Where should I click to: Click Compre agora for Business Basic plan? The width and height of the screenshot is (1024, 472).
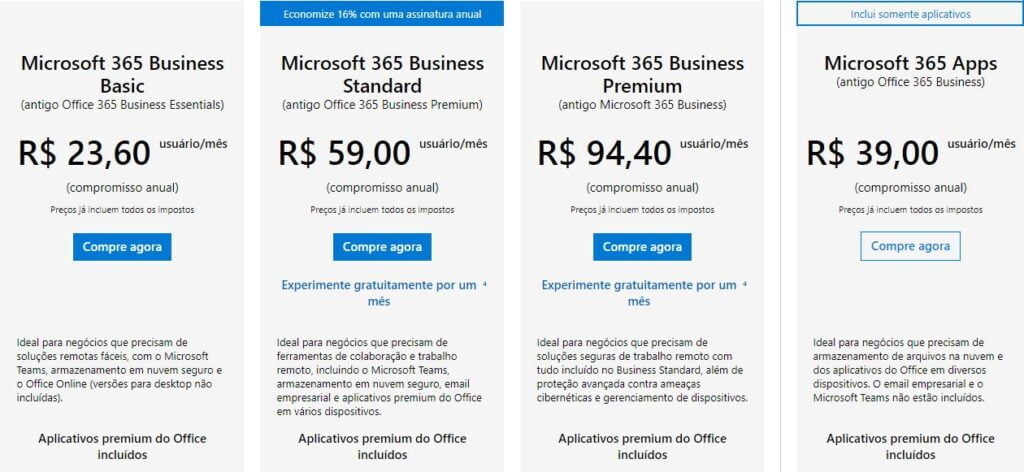coord(122,247)
